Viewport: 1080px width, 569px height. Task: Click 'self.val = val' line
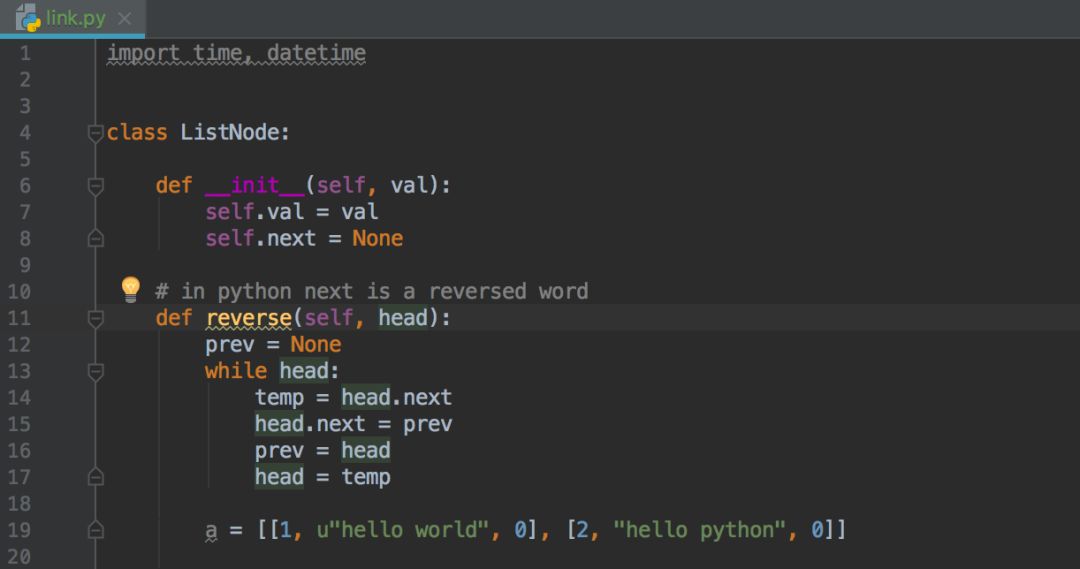(x=291, y=211)
